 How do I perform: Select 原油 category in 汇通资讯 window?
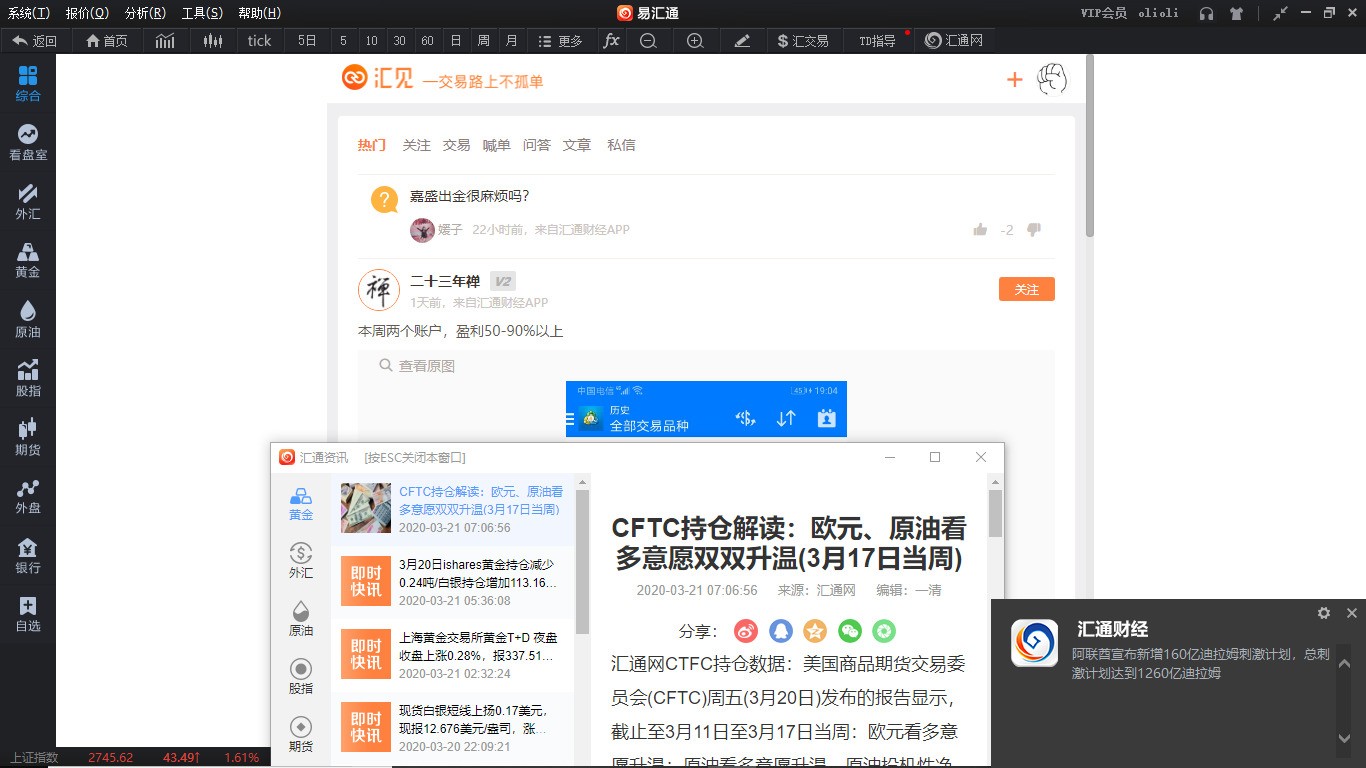click(301, 619)
